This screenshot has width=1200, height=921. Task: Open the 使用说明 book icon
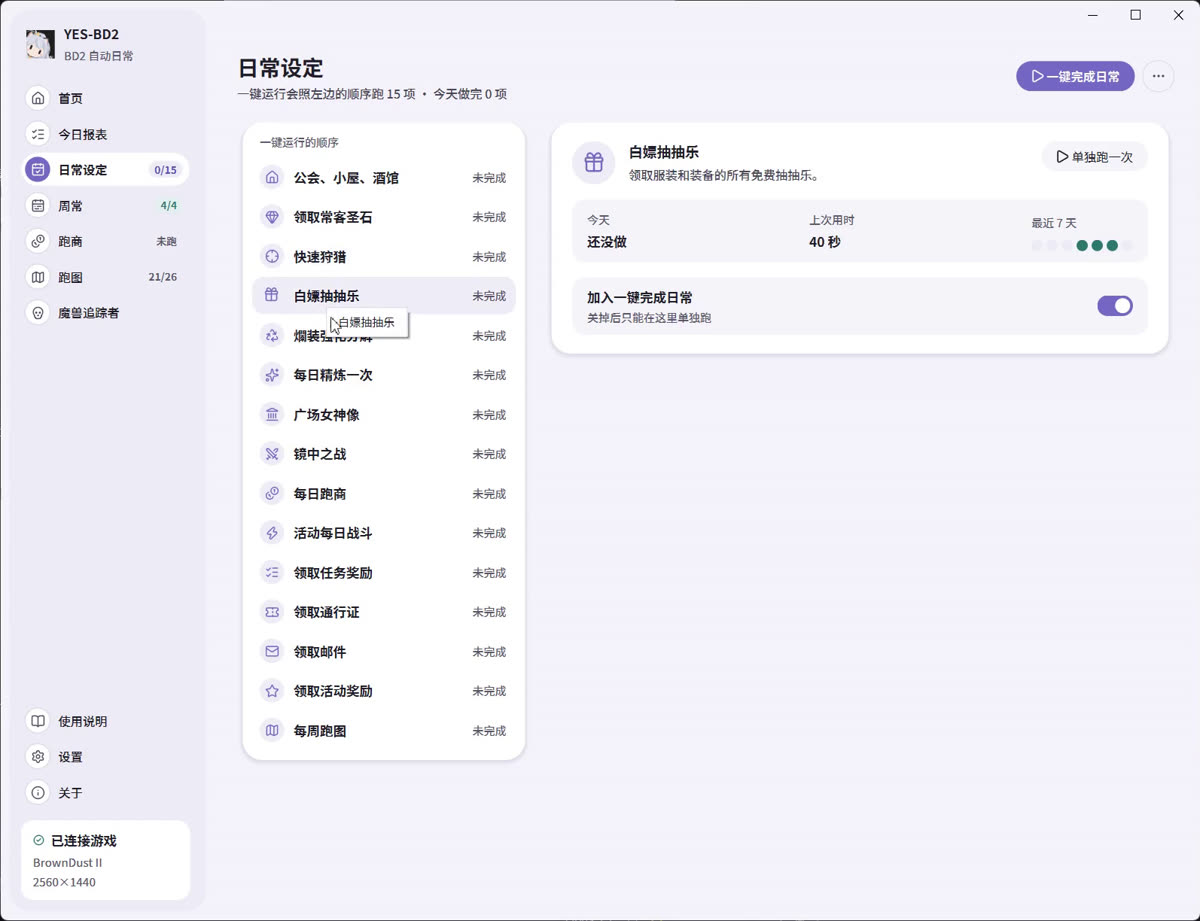pos(38,721)
